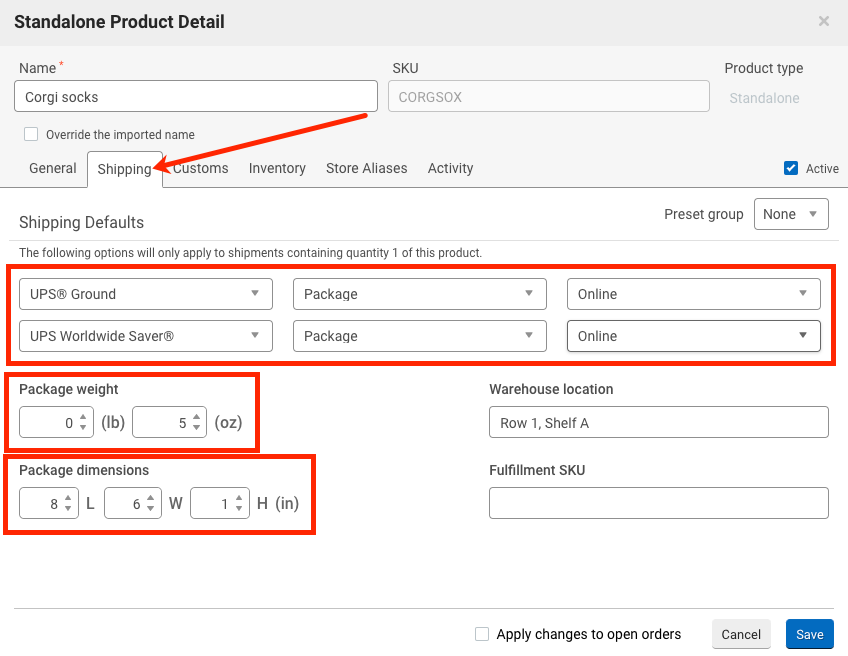Check Override the imported name box
This screenshot has height=656, width=848.
click(31, 134)
